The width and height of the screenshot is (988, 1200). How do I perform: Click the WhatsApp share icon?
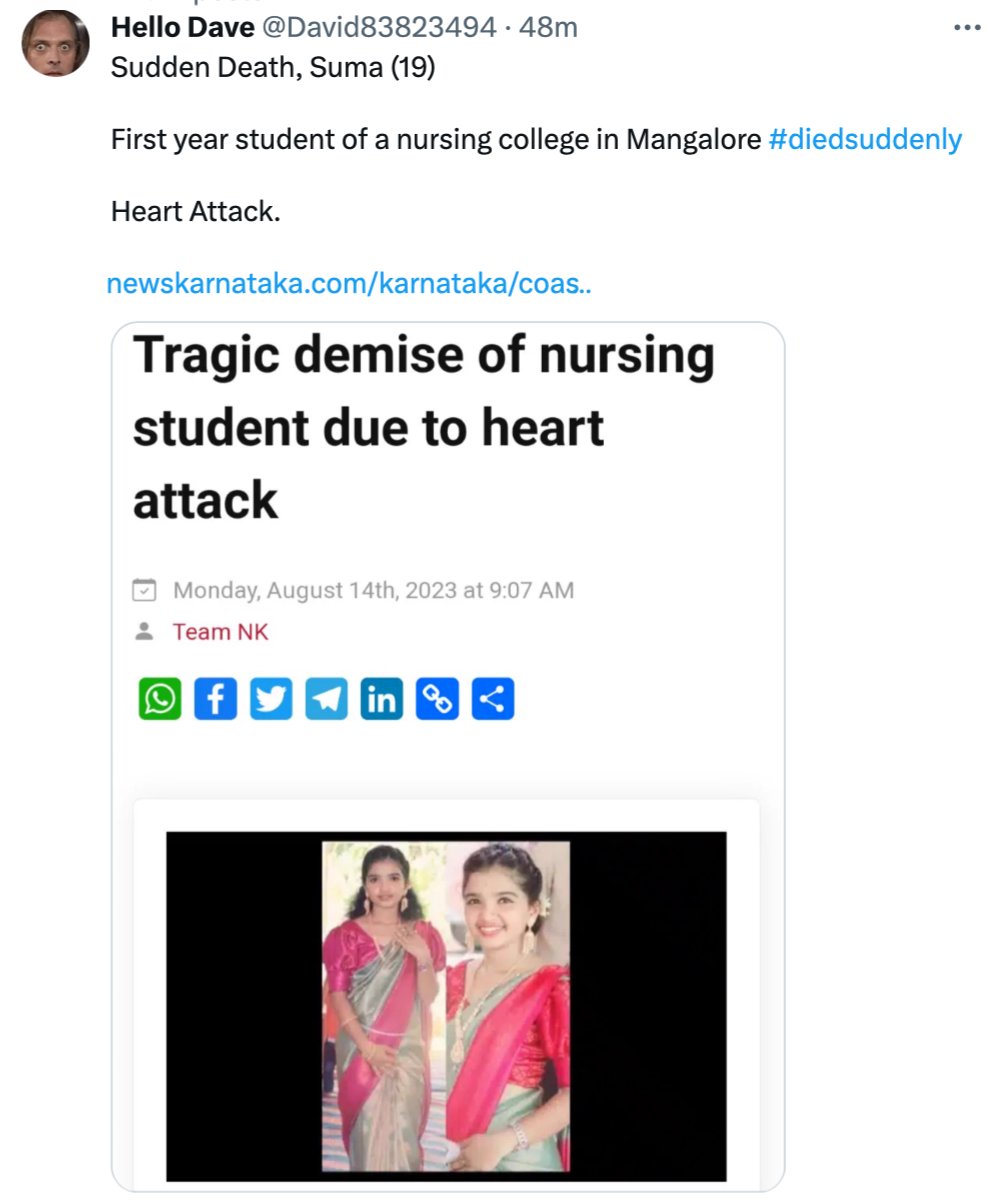click(x=159, y=699)
